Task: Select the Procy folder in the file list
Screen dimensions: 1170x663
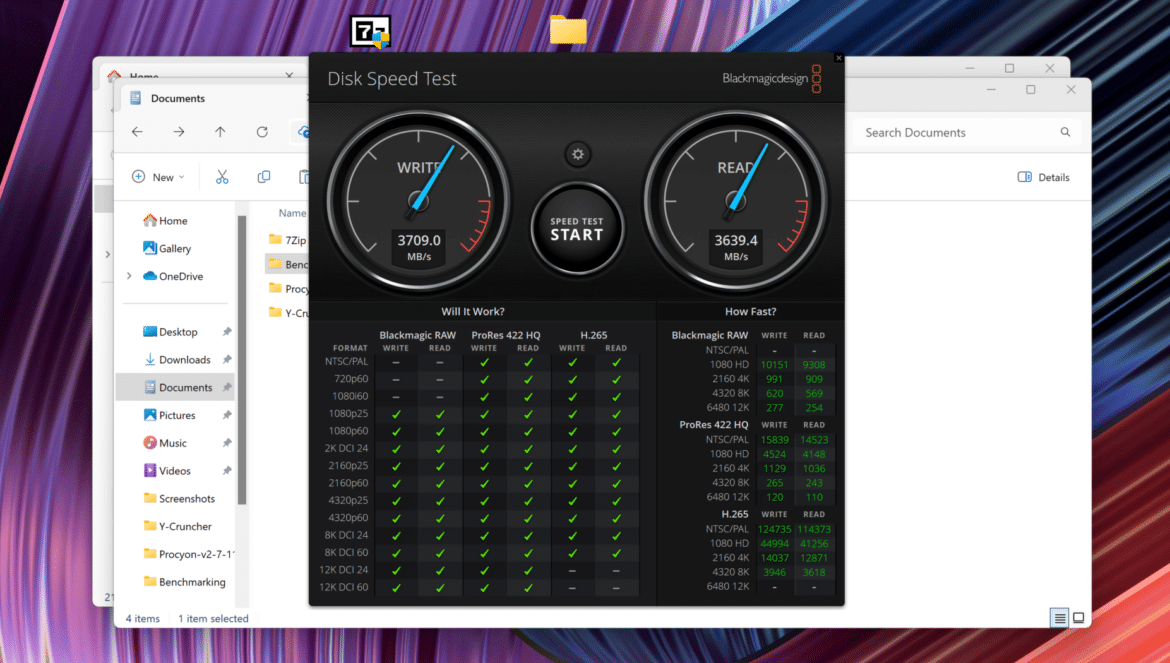Action: (x=288, y=289)
